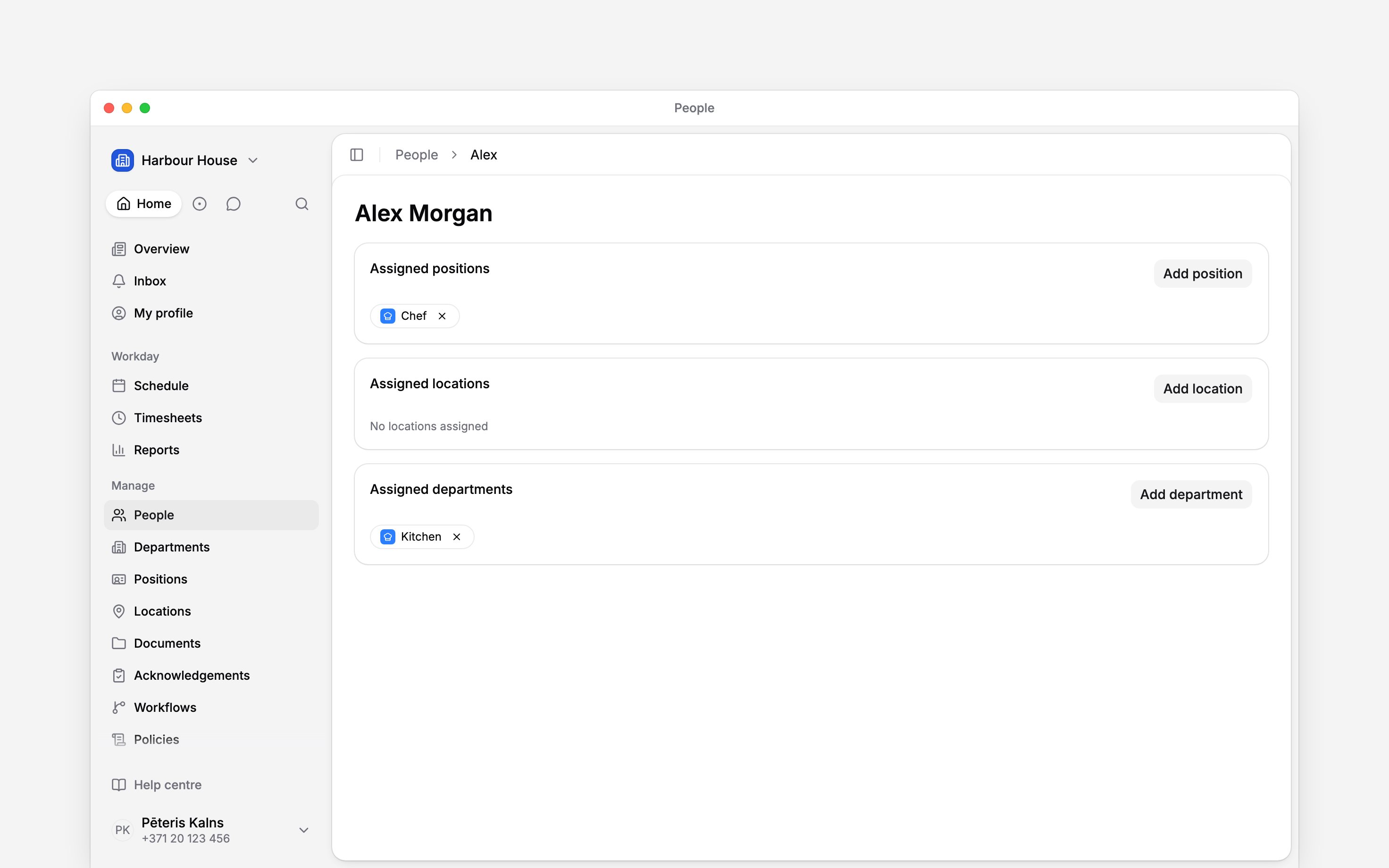Image resolution: width=1389 pixels, height=868 pixels.
Task: Click Add position button
Action: (x=1203, y=274)
